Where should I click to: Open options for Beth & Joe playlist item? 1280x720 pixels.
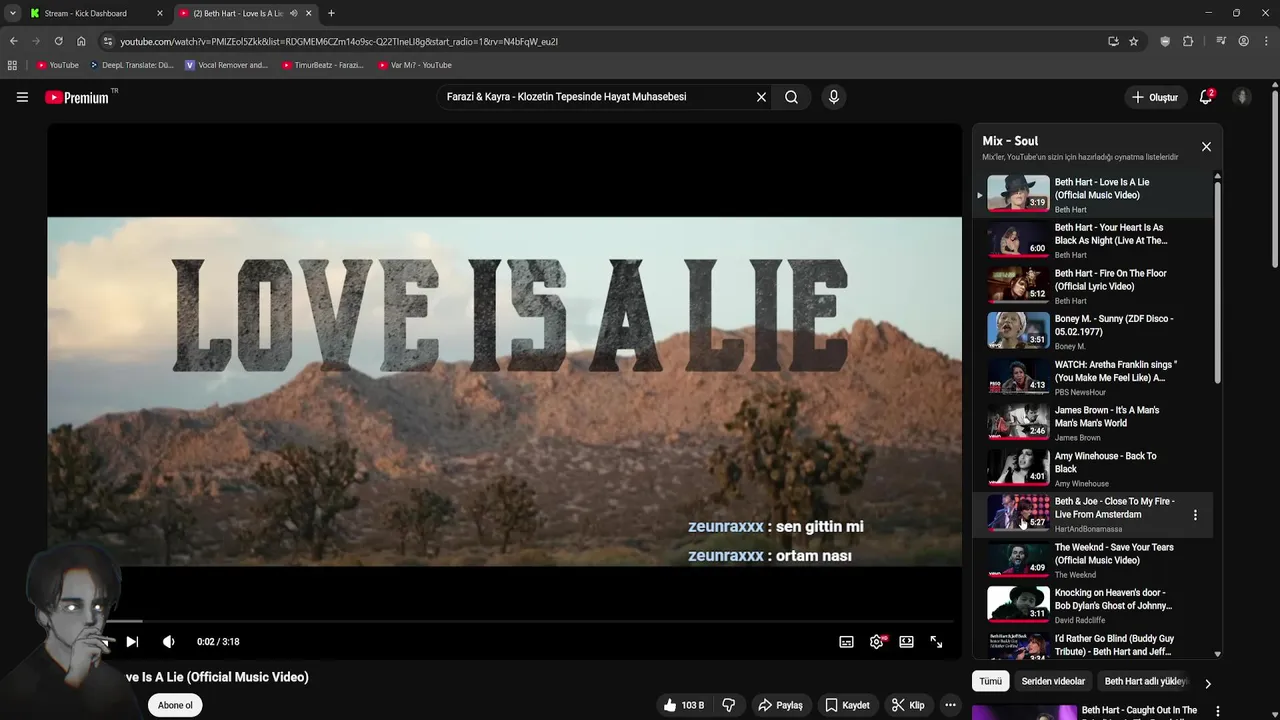[x=1195, y=515]
